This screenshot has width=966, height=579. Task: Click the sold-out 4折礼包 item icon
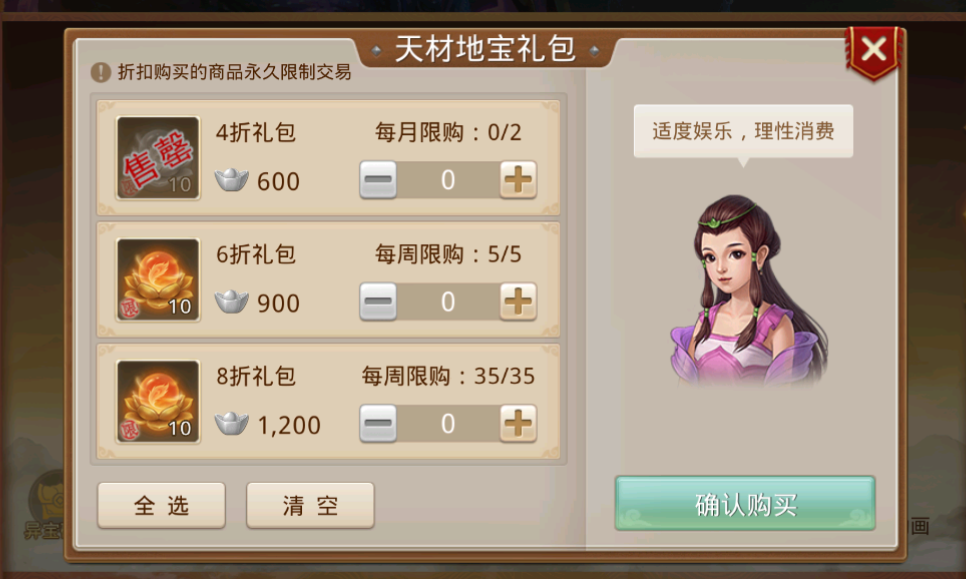158,158
